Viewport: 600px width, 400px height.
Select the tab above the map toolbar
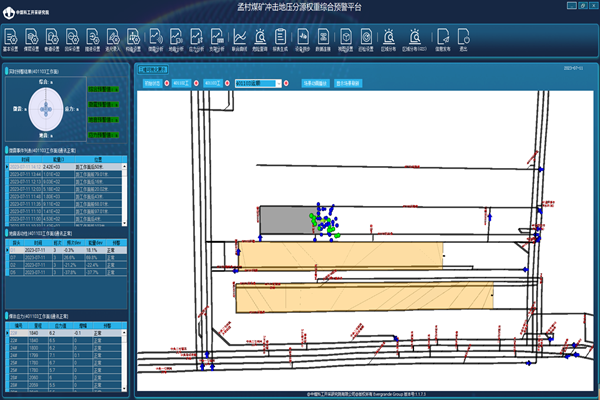(154, 70)
